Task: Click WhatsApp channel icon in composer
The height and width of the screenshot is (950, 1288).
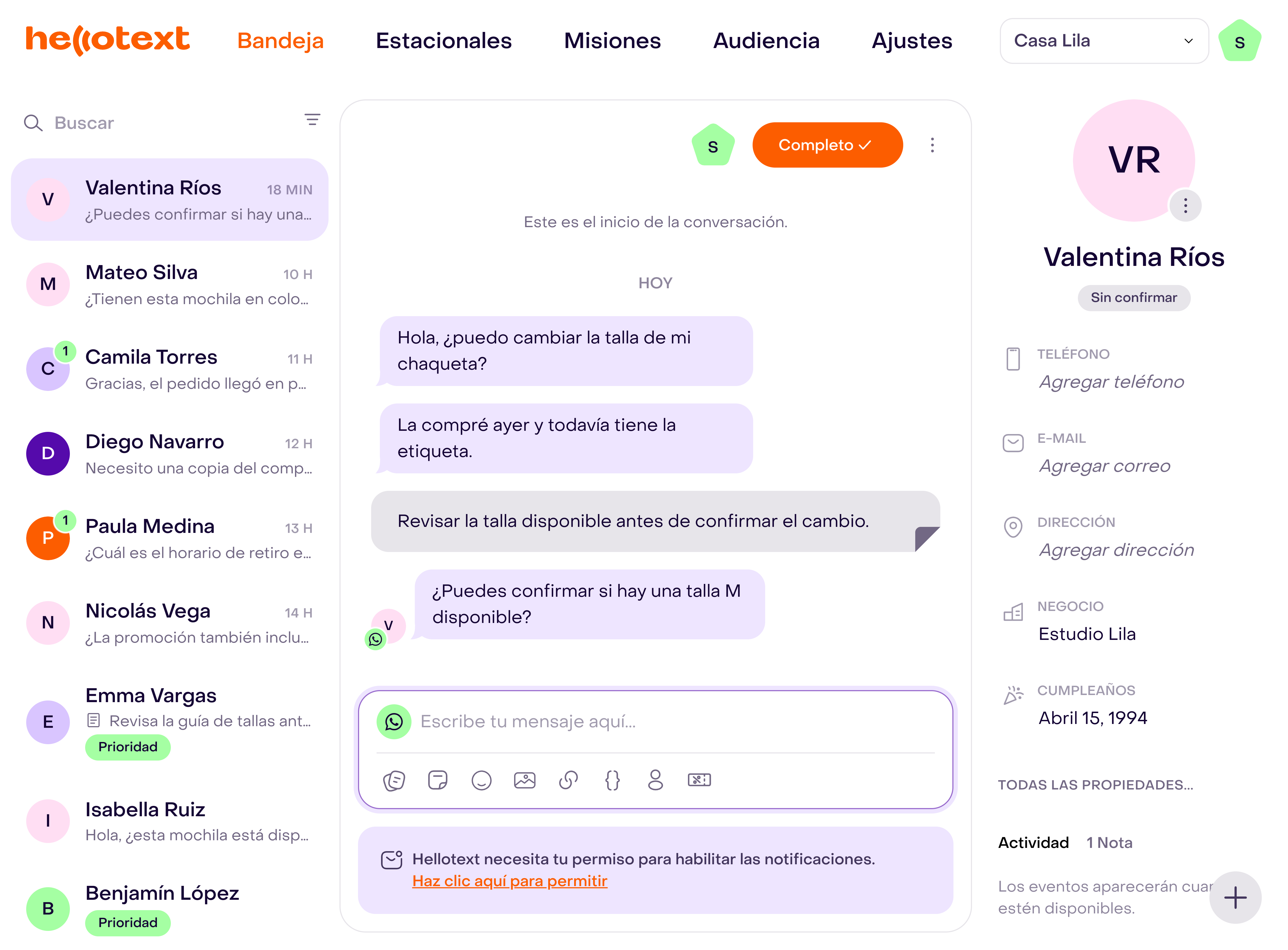Action: [x=394, y=722]
